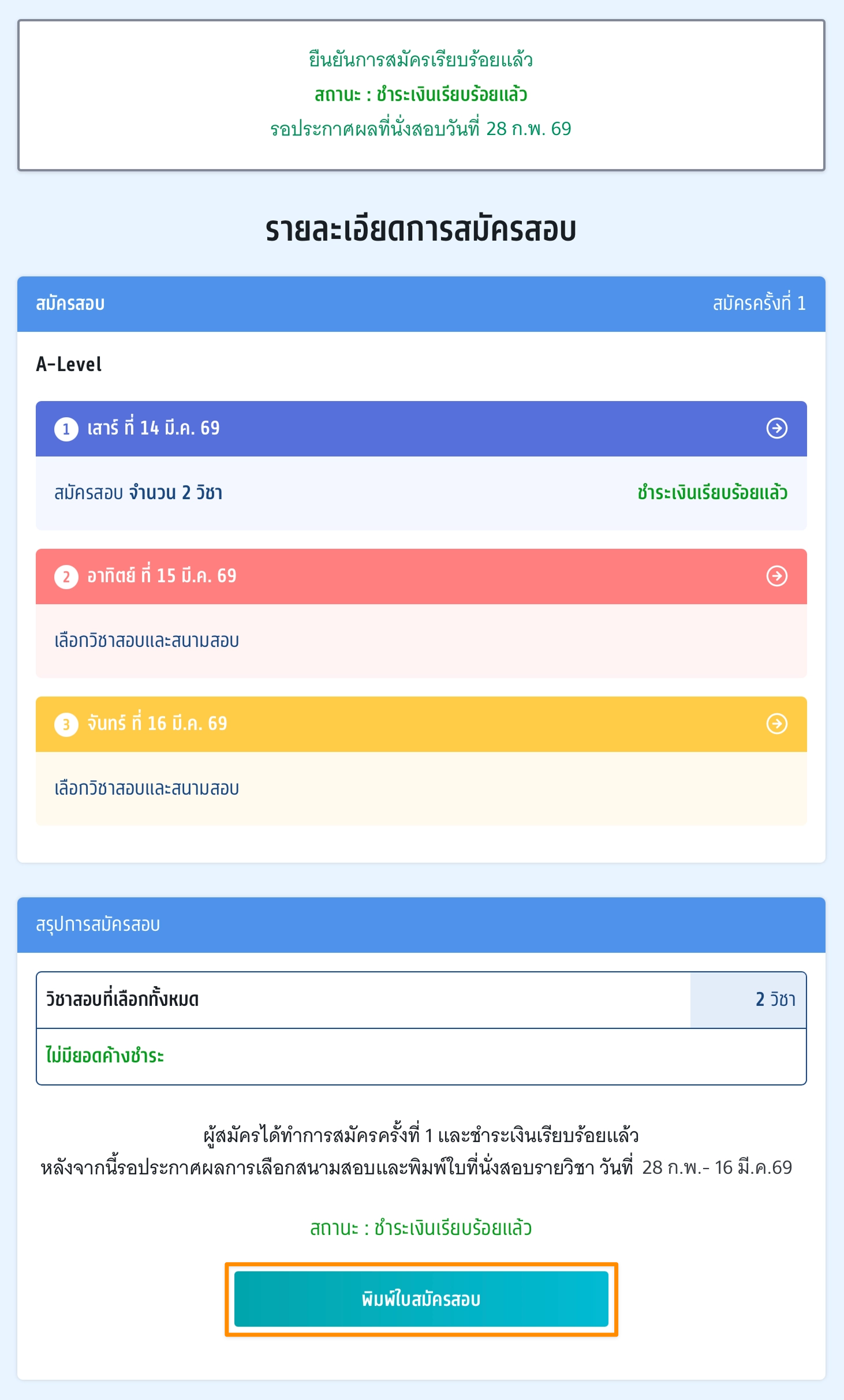Open the จันทร์ ที่ 16 มี.ค. 69 date label

point(157,724)
